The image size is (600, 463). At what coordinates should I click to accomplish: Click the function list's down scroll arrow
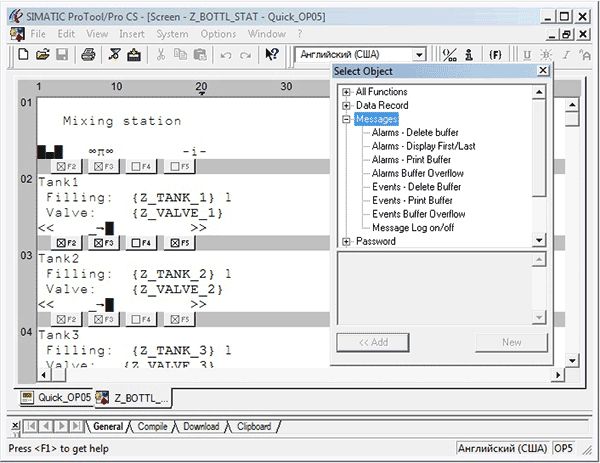pos(539,240)
